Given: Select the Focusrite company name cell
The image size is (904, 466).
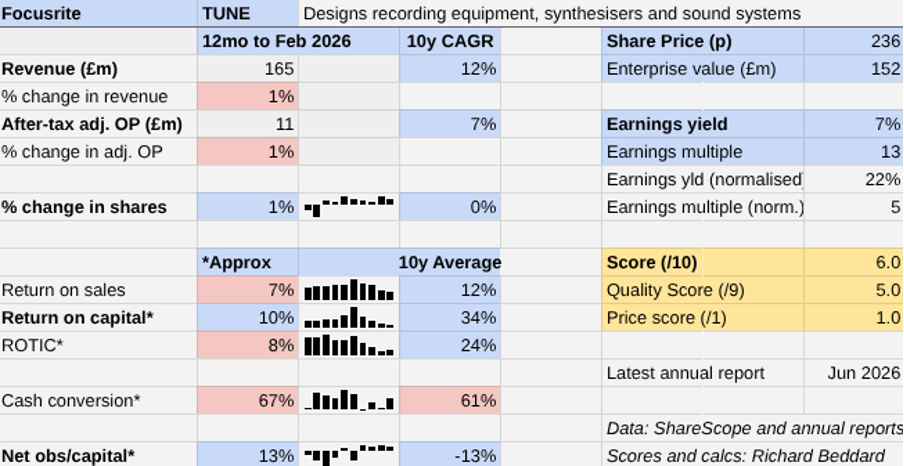Looking at the screenshot, I should [x=99, y=13].
